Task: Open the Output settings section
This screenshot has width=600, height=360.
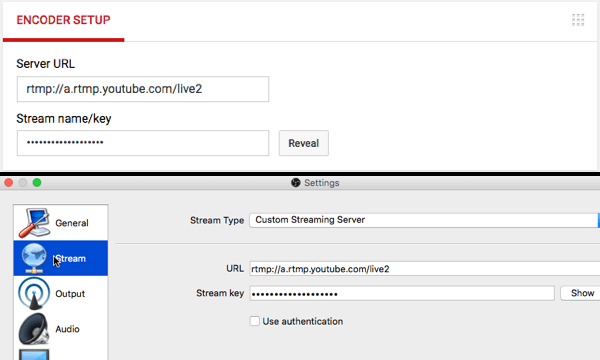Action: [x=61, y=293]
